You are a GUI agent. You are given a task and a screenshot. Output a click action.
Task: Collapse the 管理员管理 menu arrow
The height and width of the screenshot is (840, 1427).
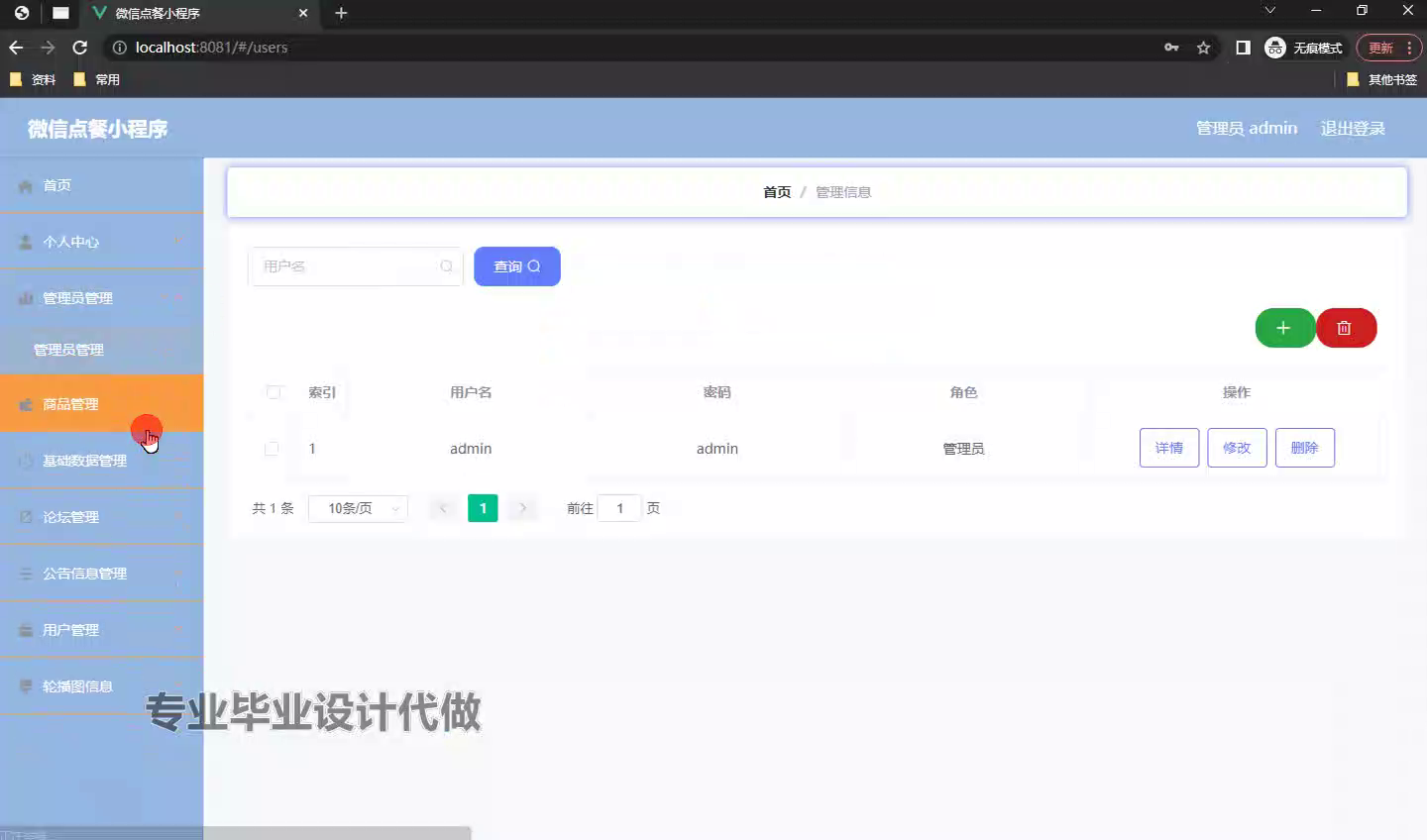pyautogui.click(x=178, y=298)
